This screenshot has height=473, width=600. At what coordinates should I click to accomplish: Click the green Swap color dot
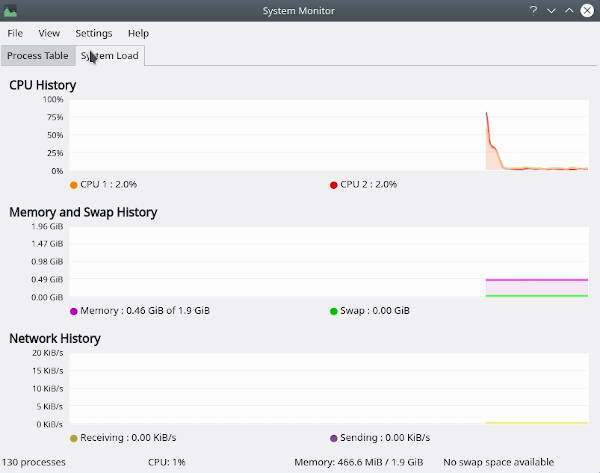tap(334, 311)
